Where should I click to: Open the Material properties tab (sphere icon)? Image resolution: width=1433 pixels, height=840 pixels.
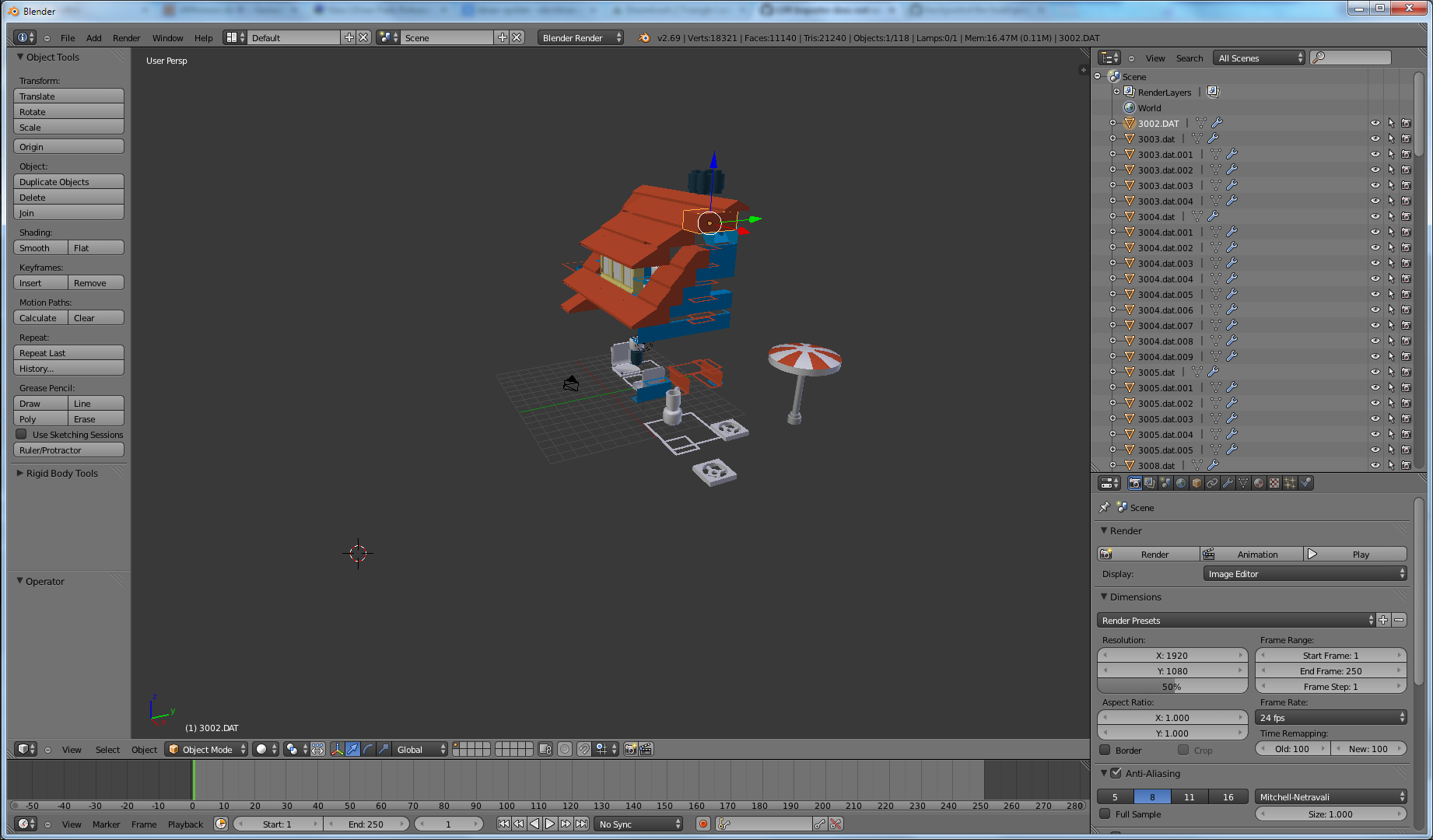(x=1259, y=483)
